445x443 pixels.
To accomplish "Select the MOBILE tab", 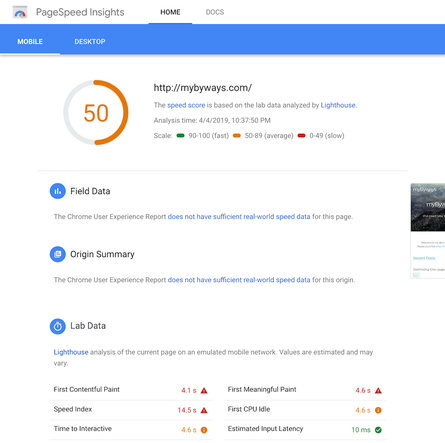I will (30, 42).
